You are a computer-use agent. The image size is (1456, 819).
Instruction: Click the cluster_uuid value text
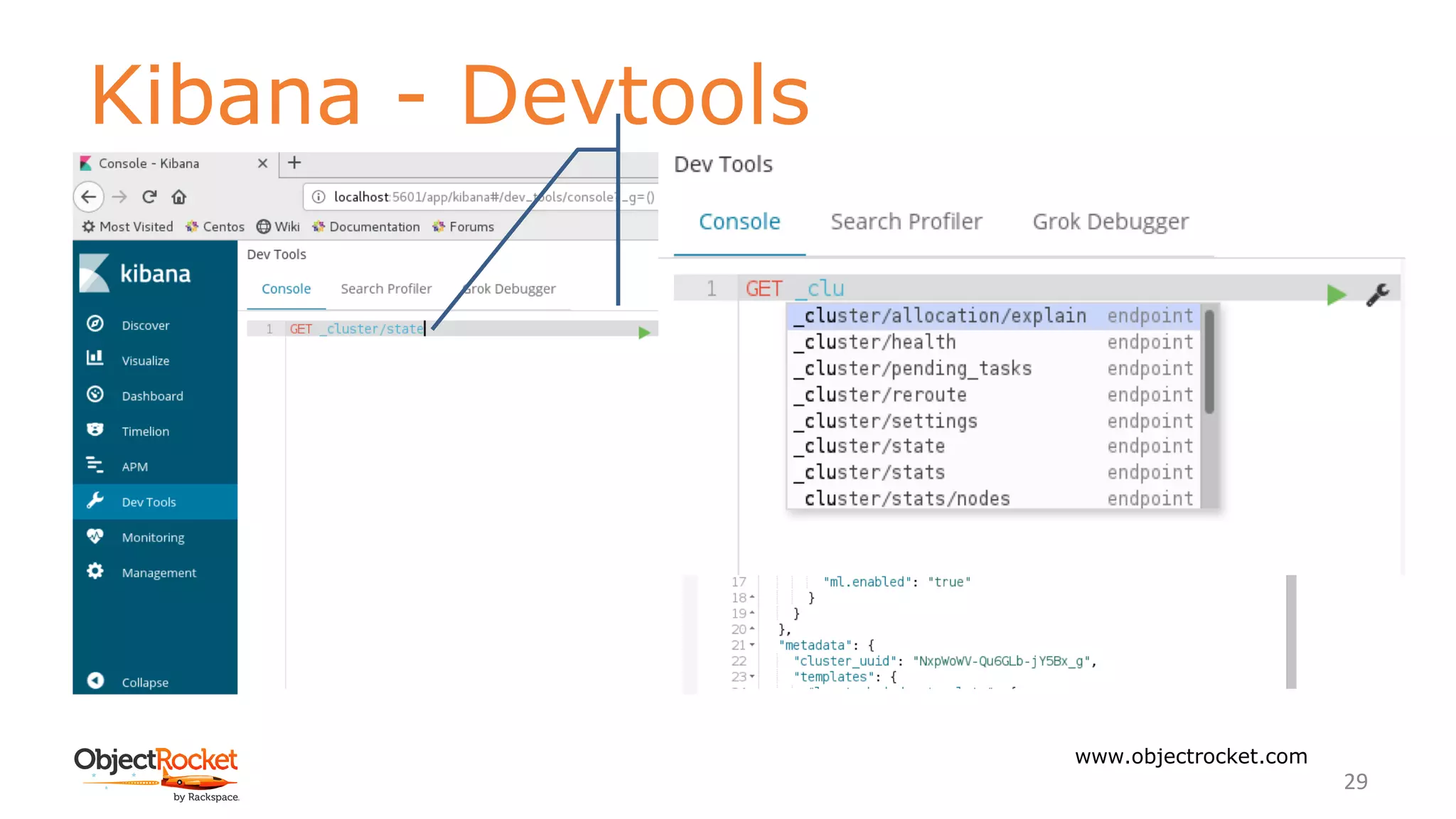pyautogui.click(x=1002, y=661)
